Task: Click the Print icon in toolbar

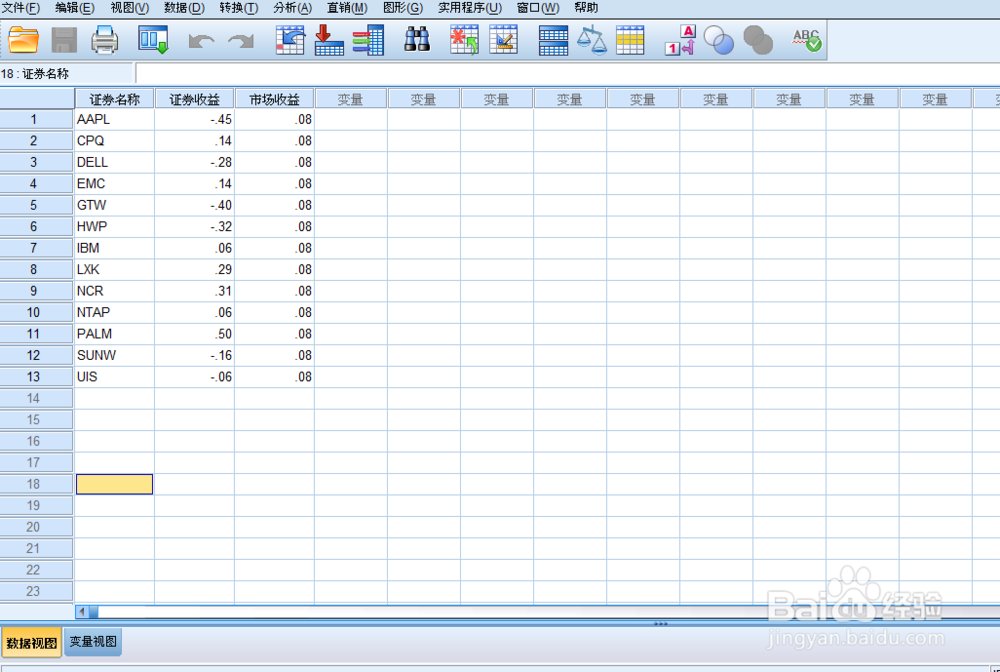Action: (104, 40)
